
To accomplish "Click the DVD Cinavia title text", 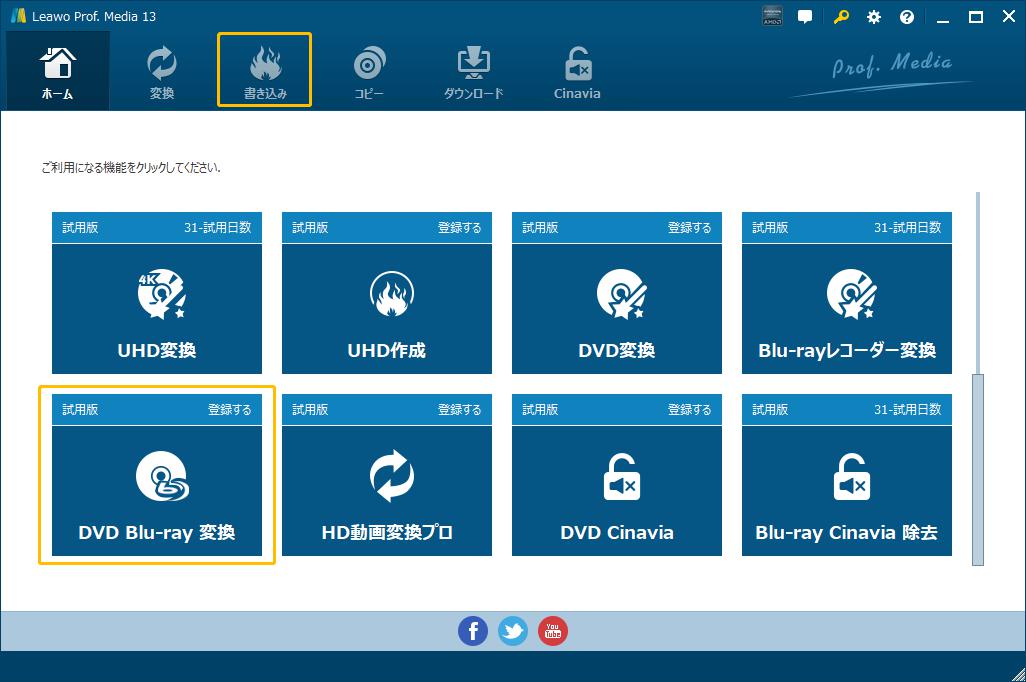I will pos(617,533).
